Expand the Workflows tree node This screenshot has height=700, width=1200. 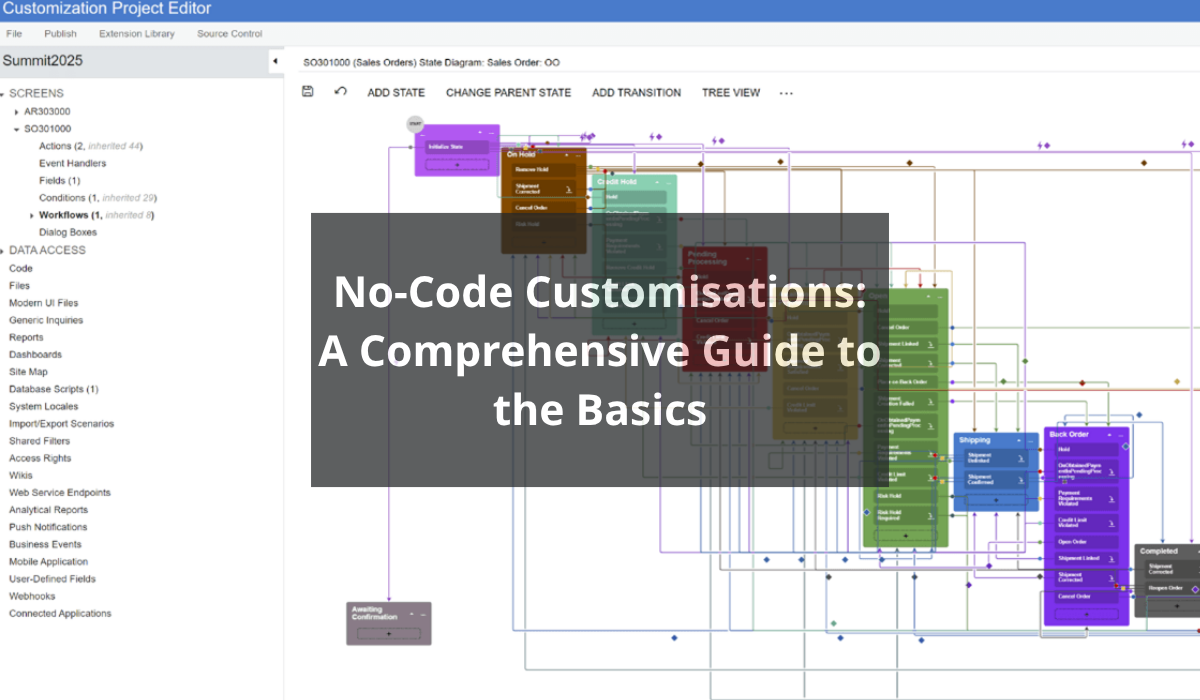(x=32, y=215)
